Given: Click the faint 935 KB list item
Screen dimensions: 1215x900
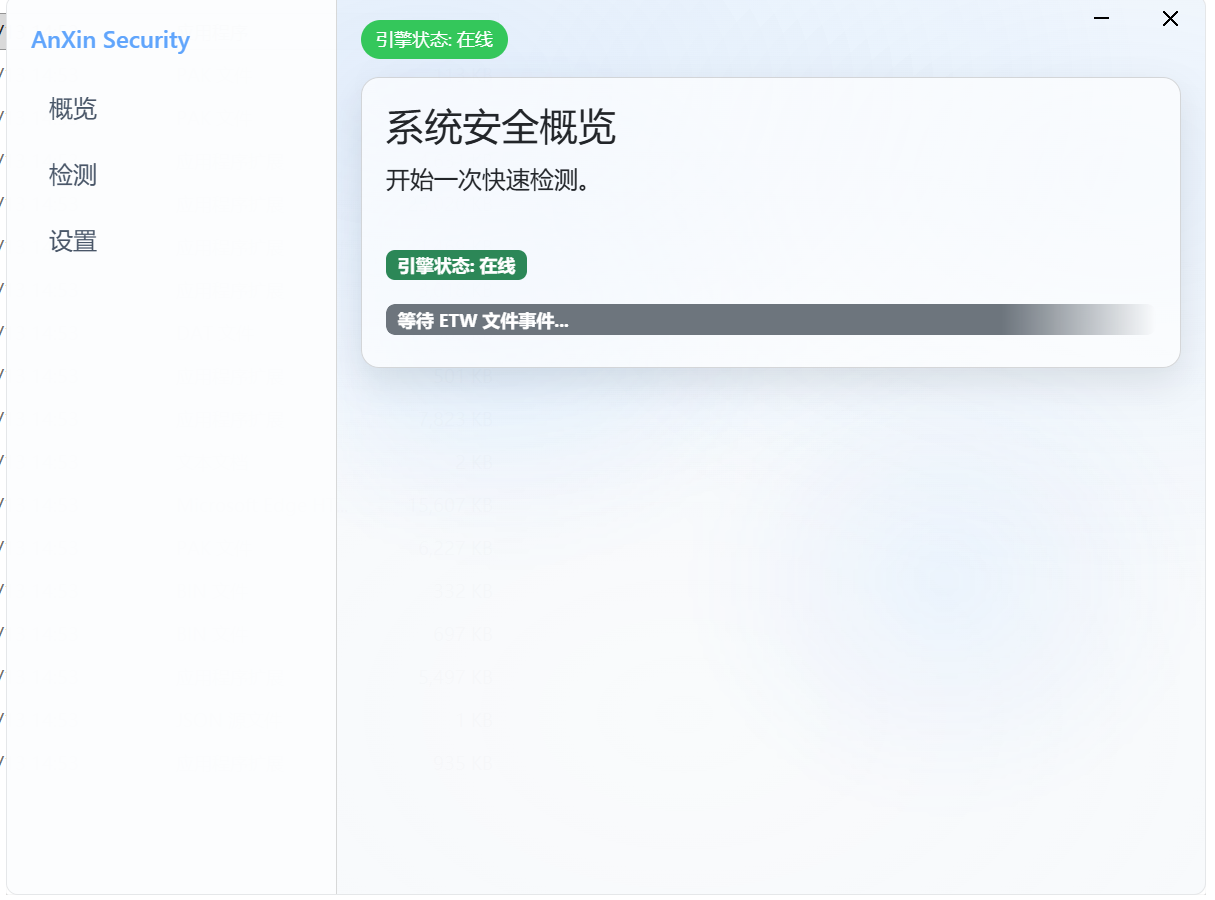Looking at the screenshot, I should click(463, 763).
